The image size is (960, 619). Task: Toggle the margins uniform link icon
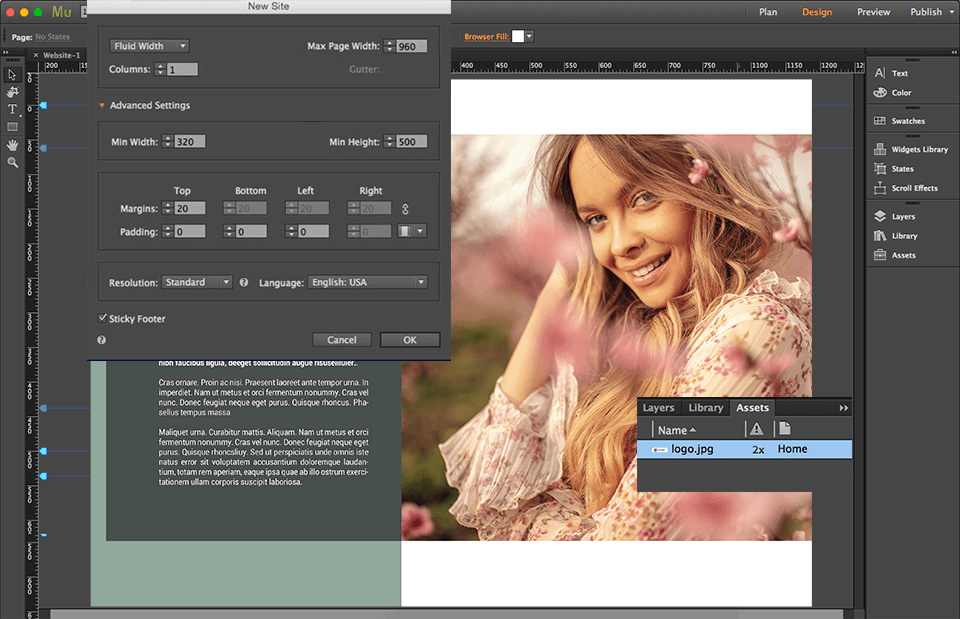(405, 209)
